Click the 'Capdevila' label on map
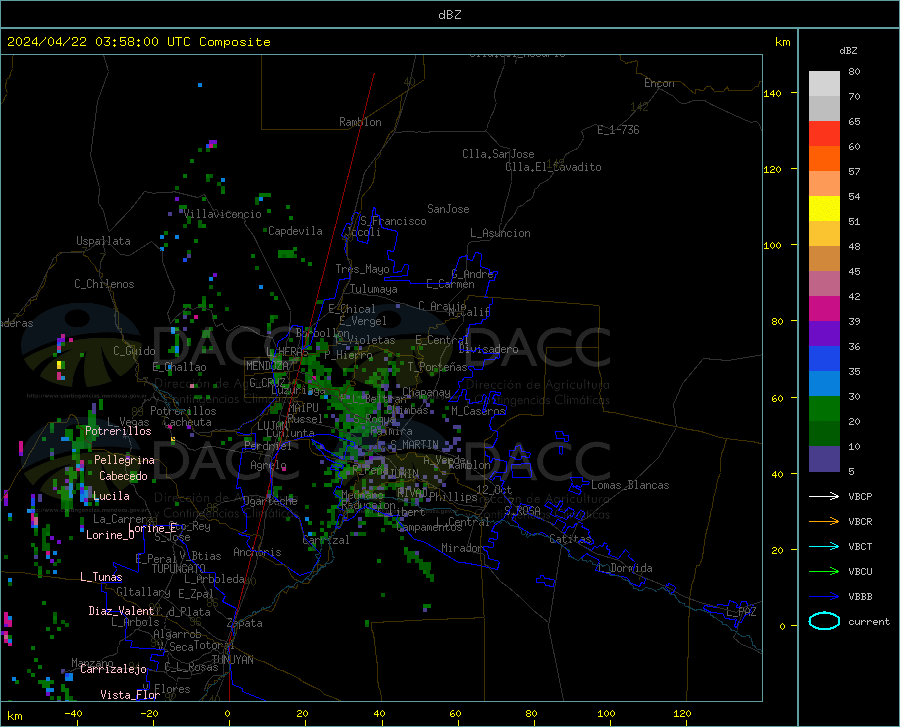 (x=295, y=231)
